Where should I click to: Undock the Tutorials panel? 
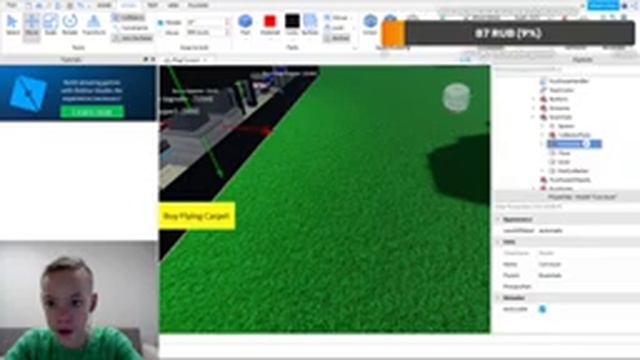[145, 60]
